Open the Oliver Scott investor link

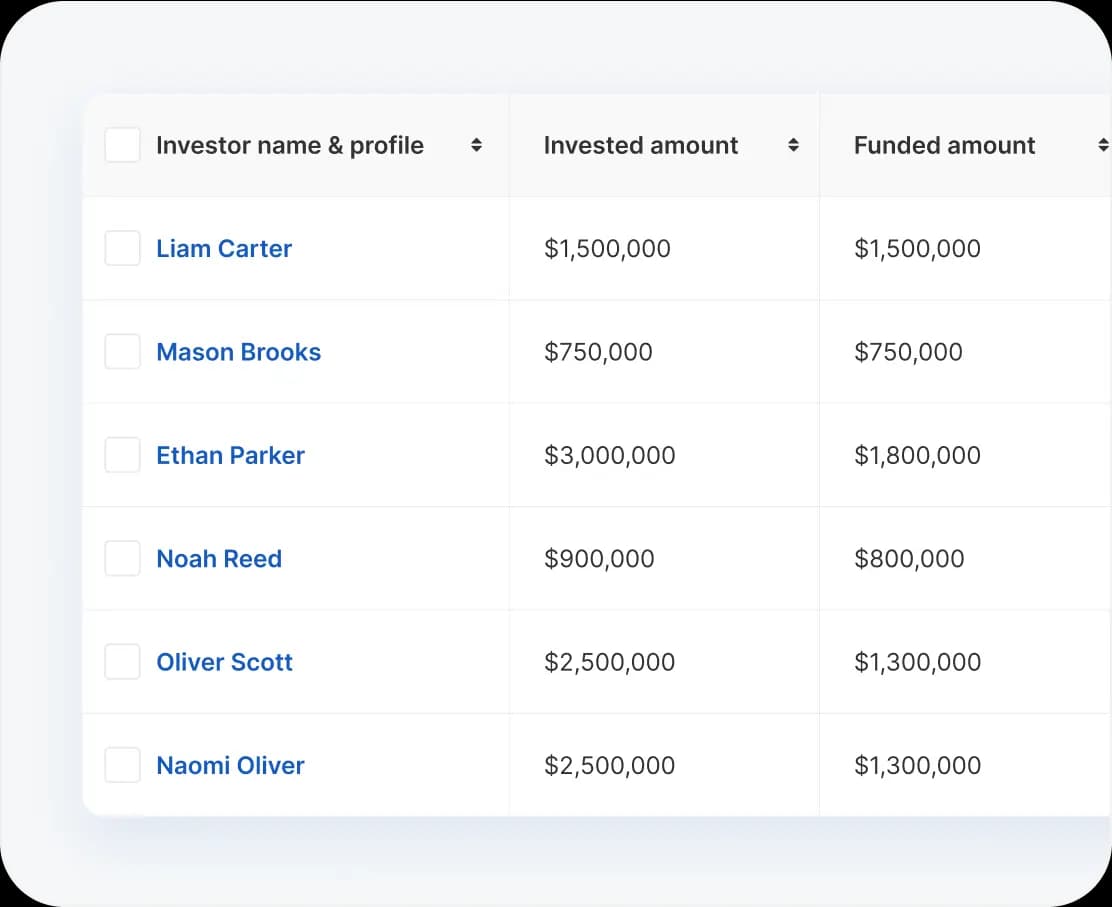[224, 662]
